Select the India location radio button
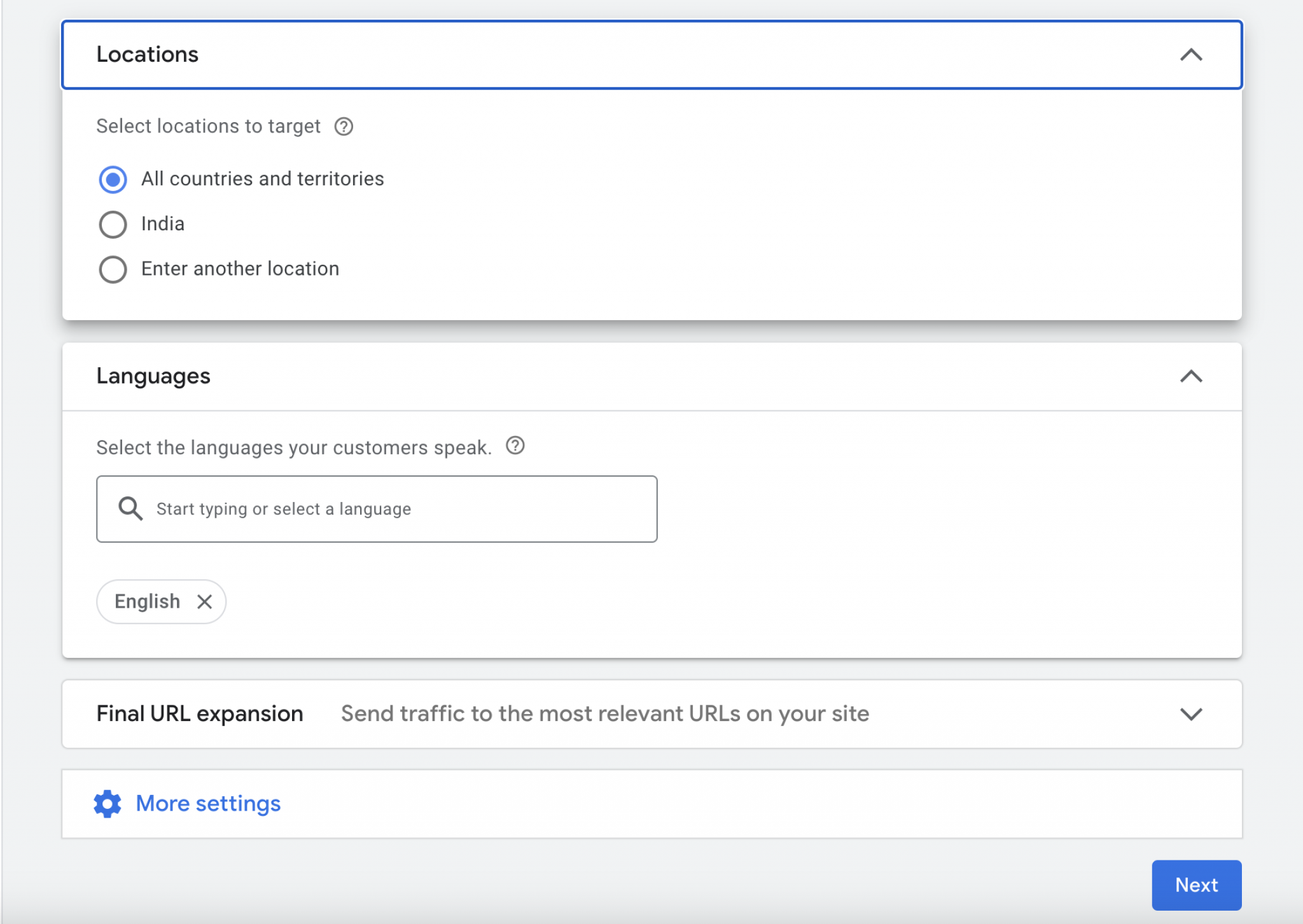 113,225
